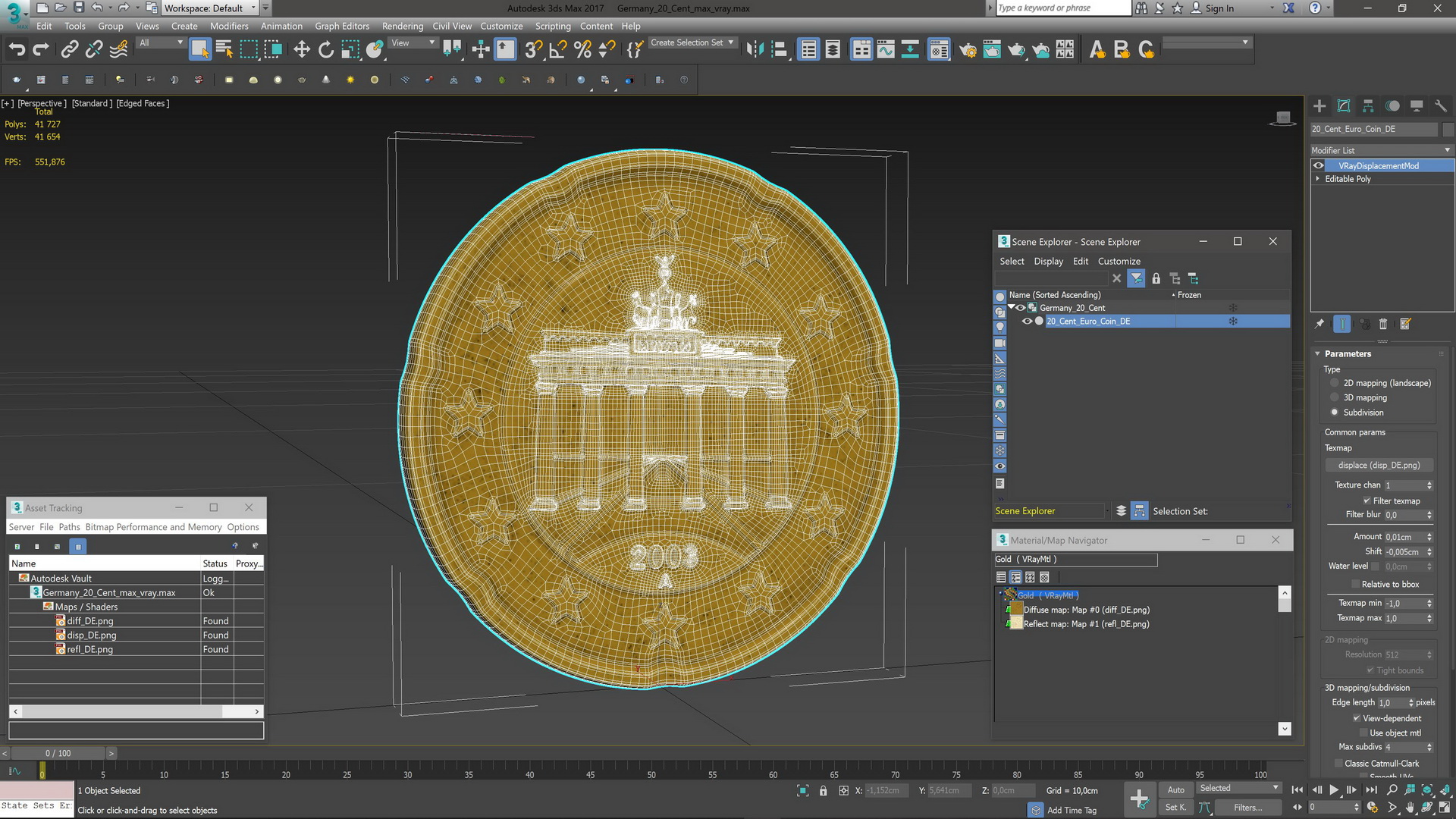This screenshot has width=1456, height=819.
Task: Choose the Select Object tool
Action: [x=199, y=50]
